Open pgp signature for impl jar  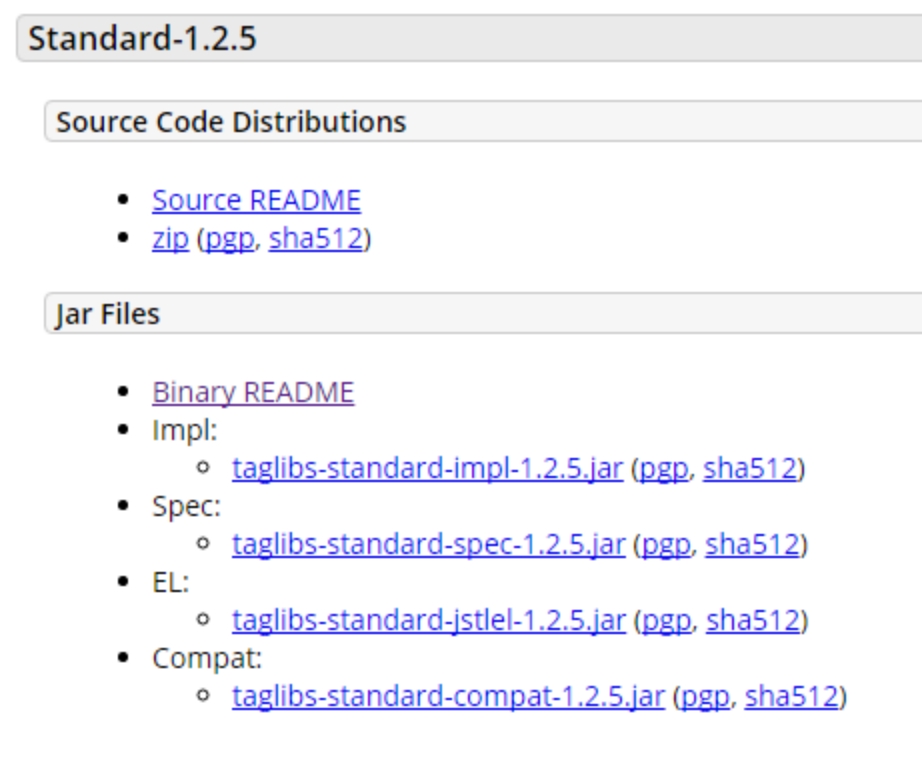(663, 469)
